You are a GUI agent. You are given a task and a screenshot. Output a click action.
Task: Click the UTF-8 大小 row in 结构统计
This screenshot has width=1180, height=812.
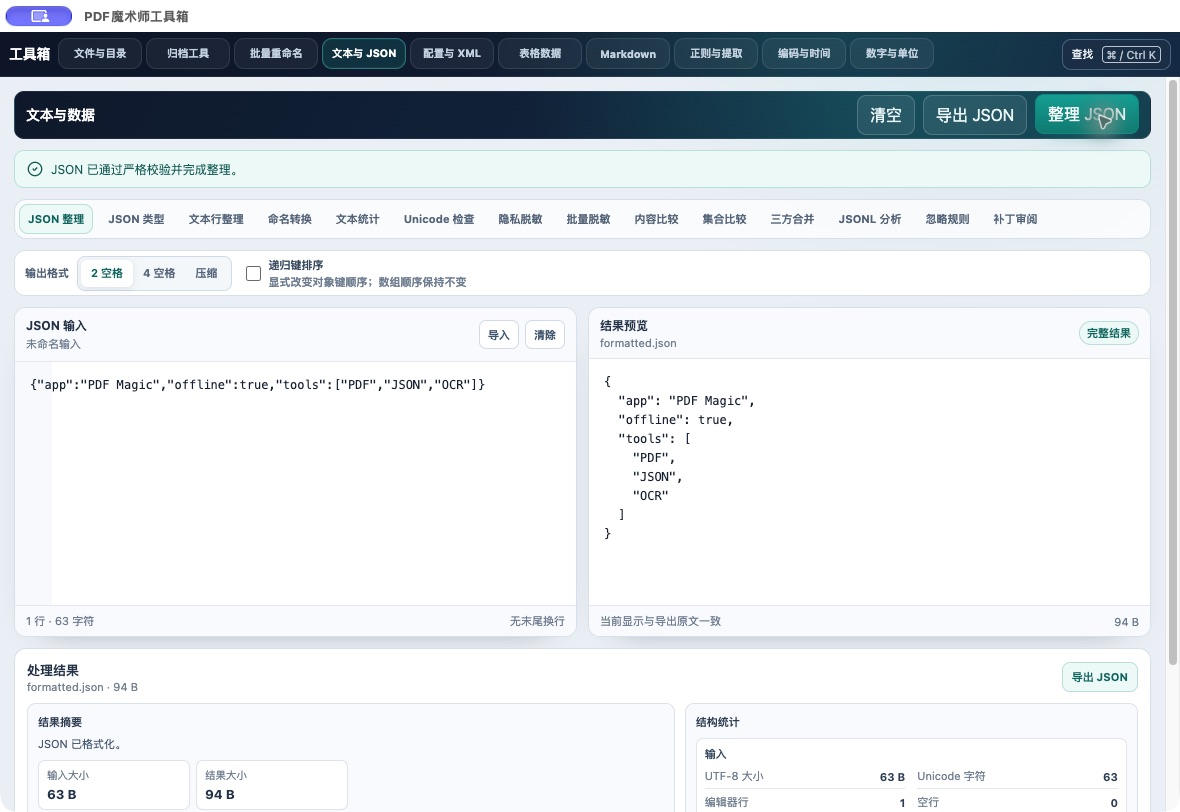pyautogui.click(x=804, y=777)
